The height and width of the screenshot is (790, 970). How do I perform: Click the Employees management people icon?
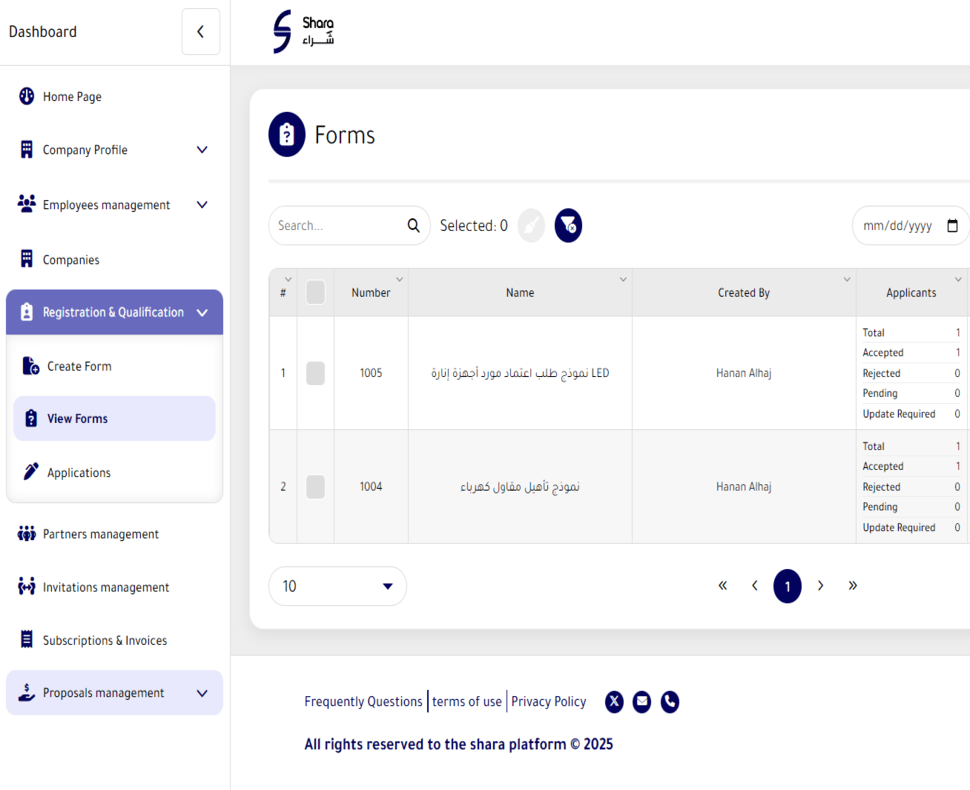click(x=27, y=204)
